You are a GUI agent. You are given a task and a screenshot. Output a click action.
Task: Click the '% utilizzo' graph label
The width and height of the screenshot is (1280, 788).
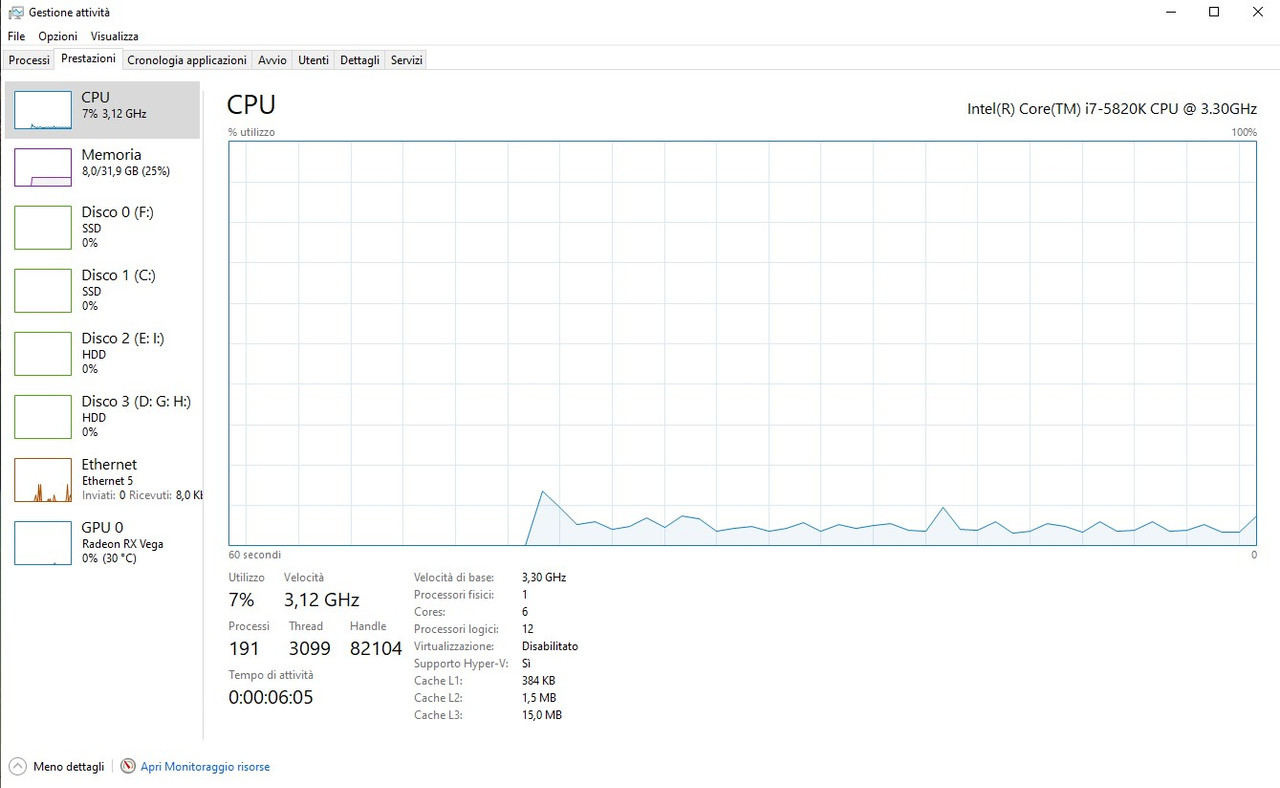tap(251, 132)
